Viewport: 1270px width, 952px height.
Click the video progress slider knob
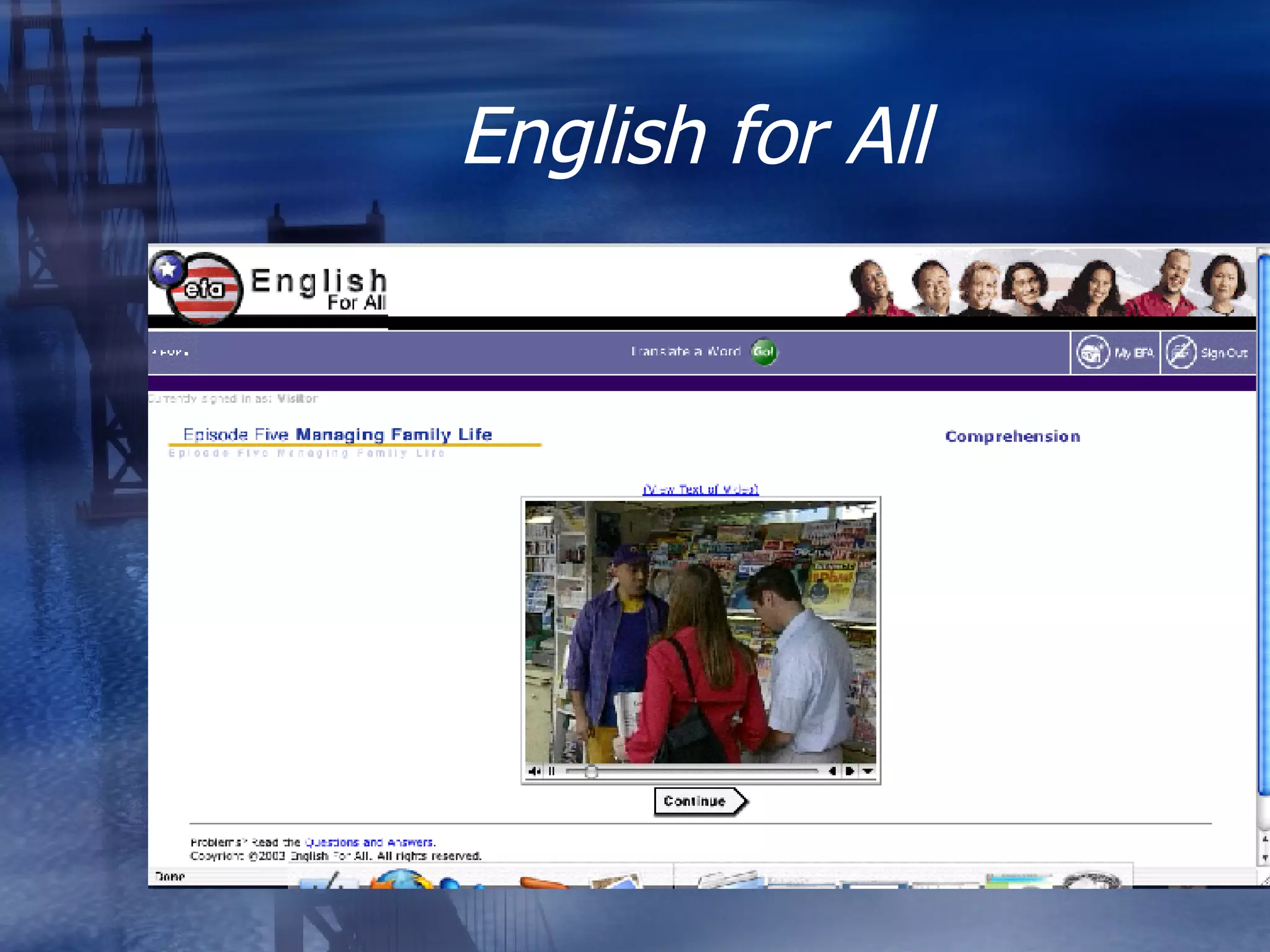point(591,771)
